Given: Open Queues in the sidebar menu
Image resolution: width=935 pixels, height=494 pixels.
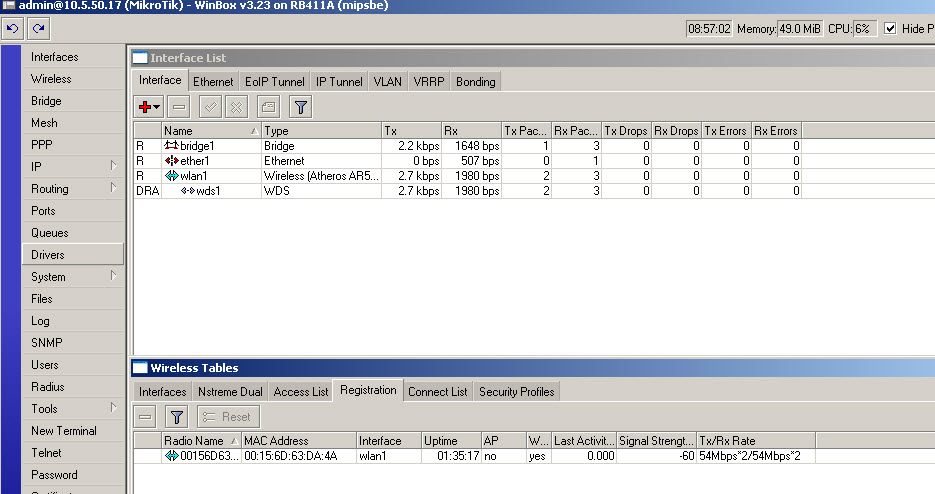Looking at the screenshot, I should point(73,233).
